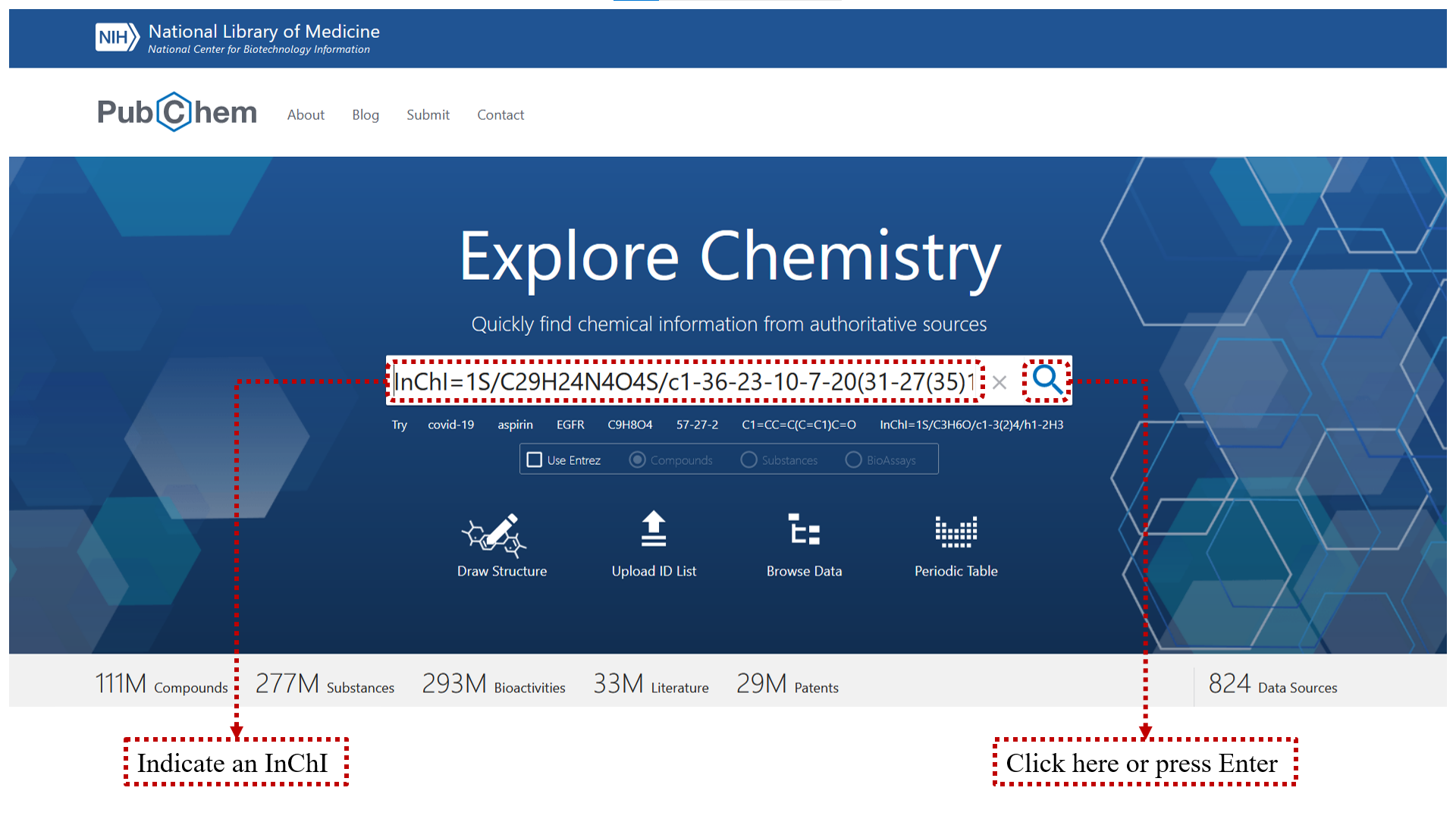Click the NIH logo badge
Viewport: 1456px width, 819px height.
pos(117,37)
